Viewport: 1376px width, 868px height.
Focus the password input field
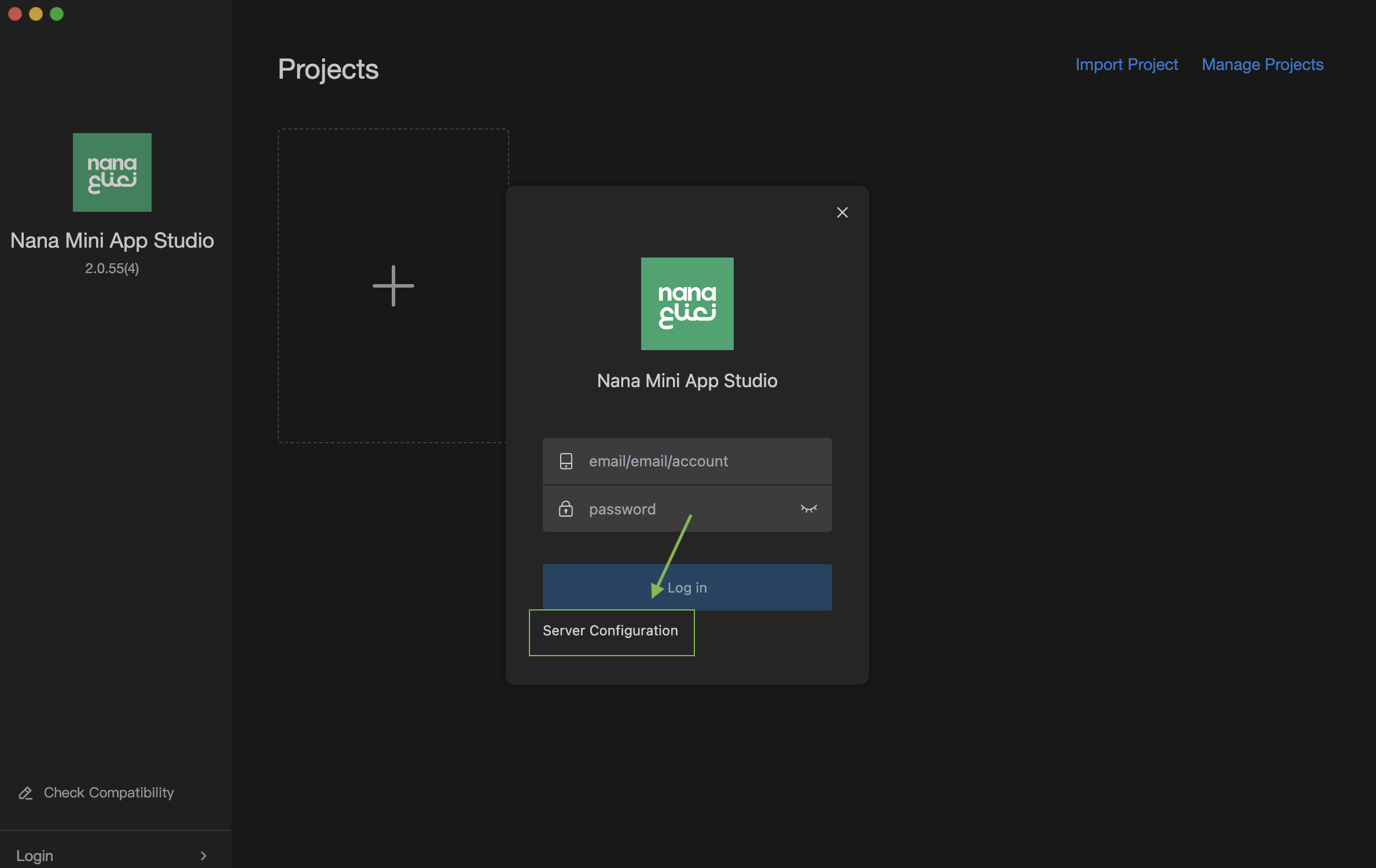click(689, 509)
